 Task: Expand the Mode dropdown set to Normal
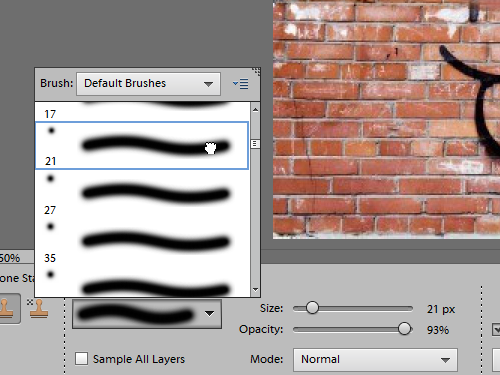tap(375, 359)
